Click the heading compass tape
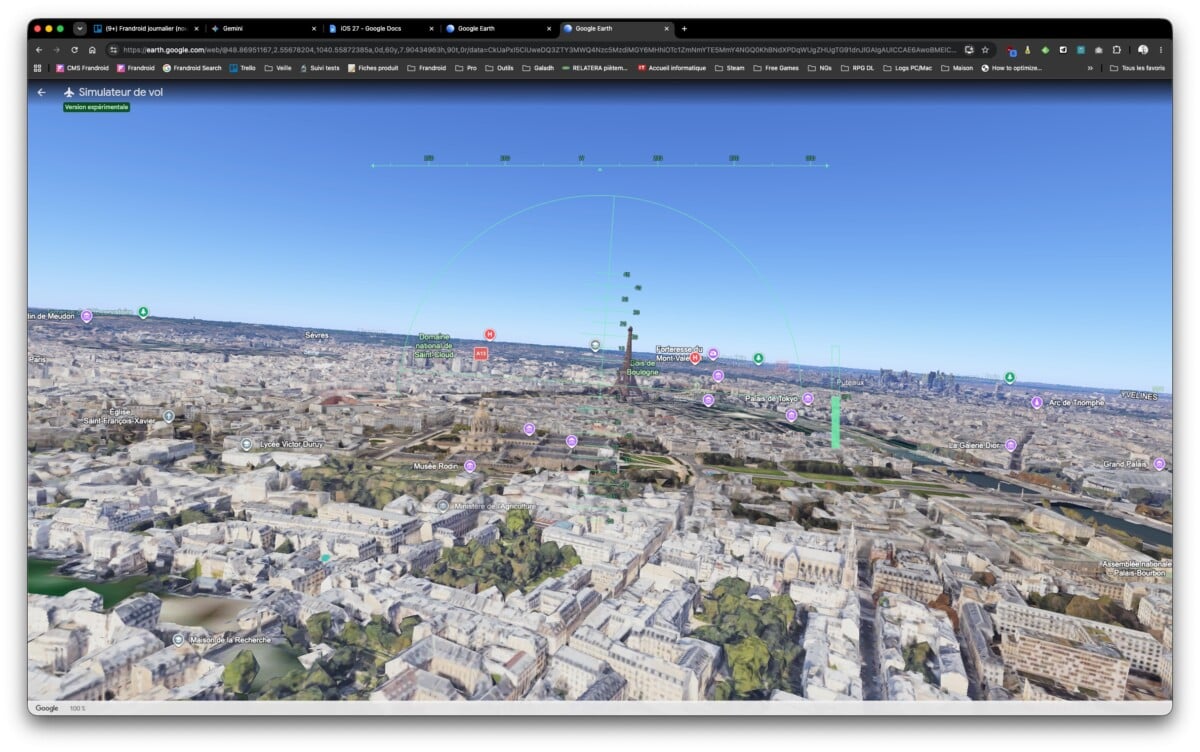Image resolution: width=1200 pixels, height=752 pixels. pos(600,162)
